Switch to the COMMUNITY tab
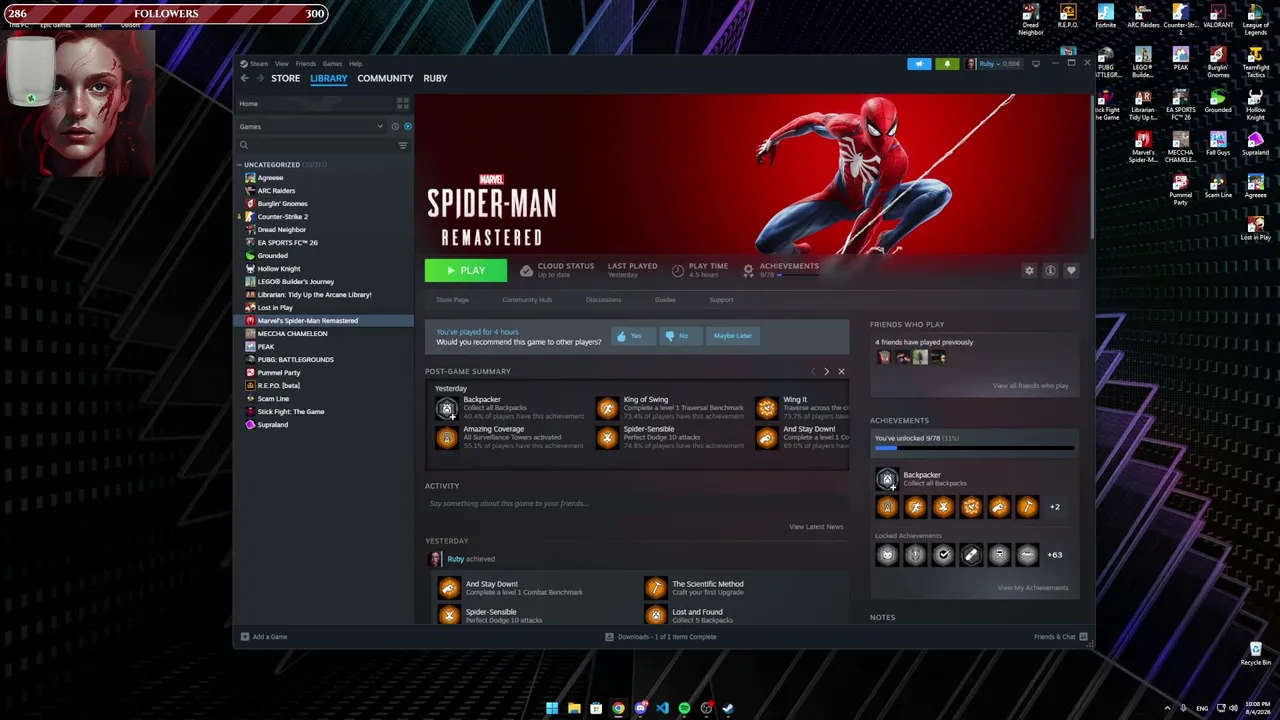This screenshot has width=1280, height=720. click(385, 78)
